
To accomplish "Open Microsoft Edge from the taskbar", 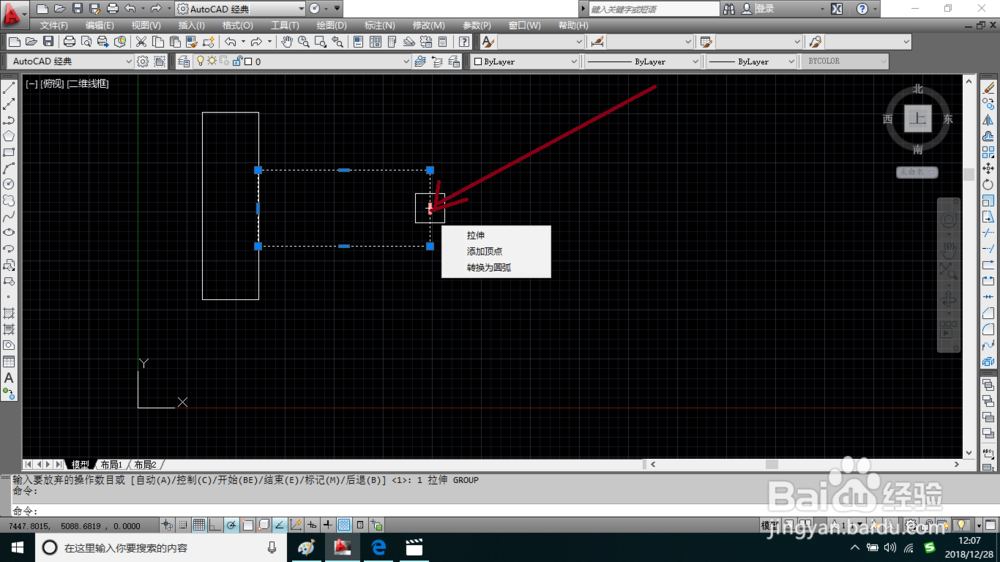I will [379, 547].
